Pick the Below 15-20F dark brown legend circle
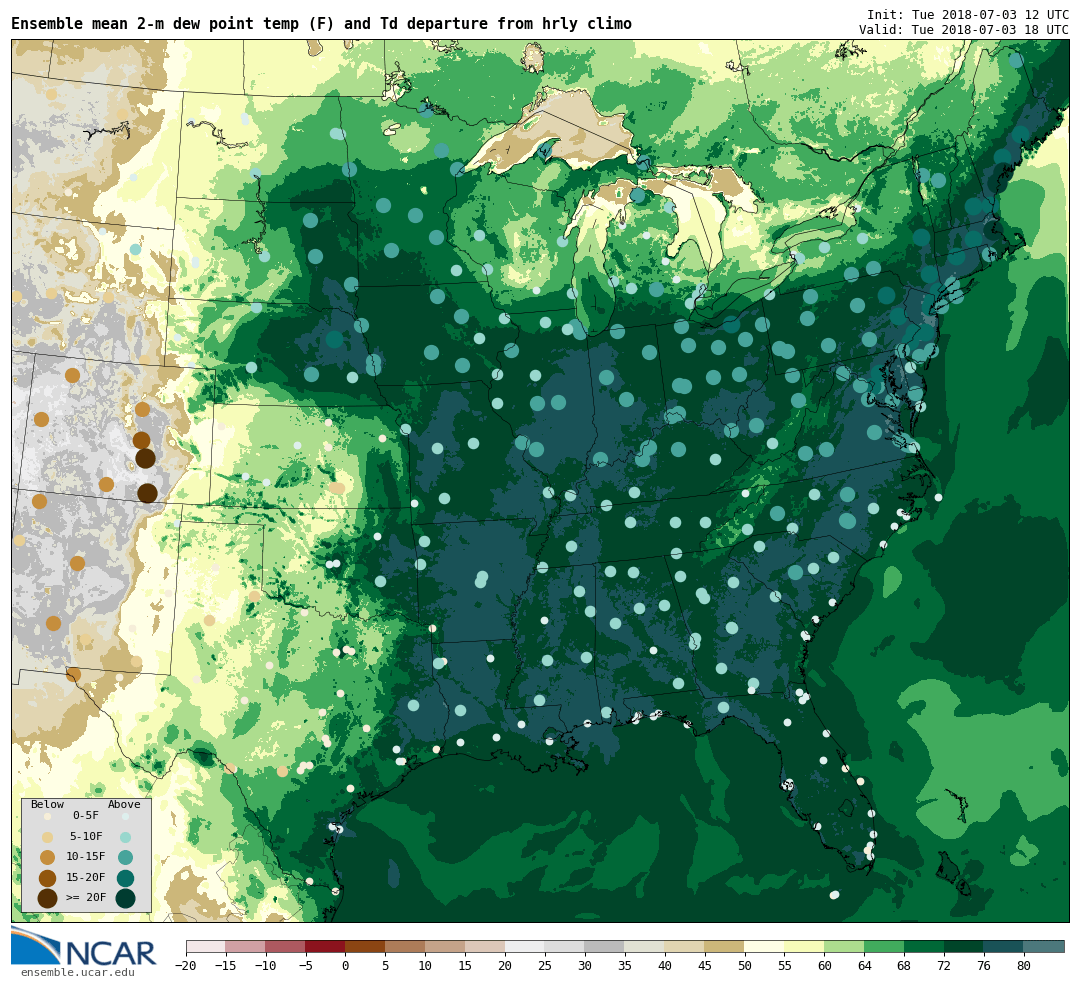The height and width of the screenshot is (985, 1080). (48, 878)
